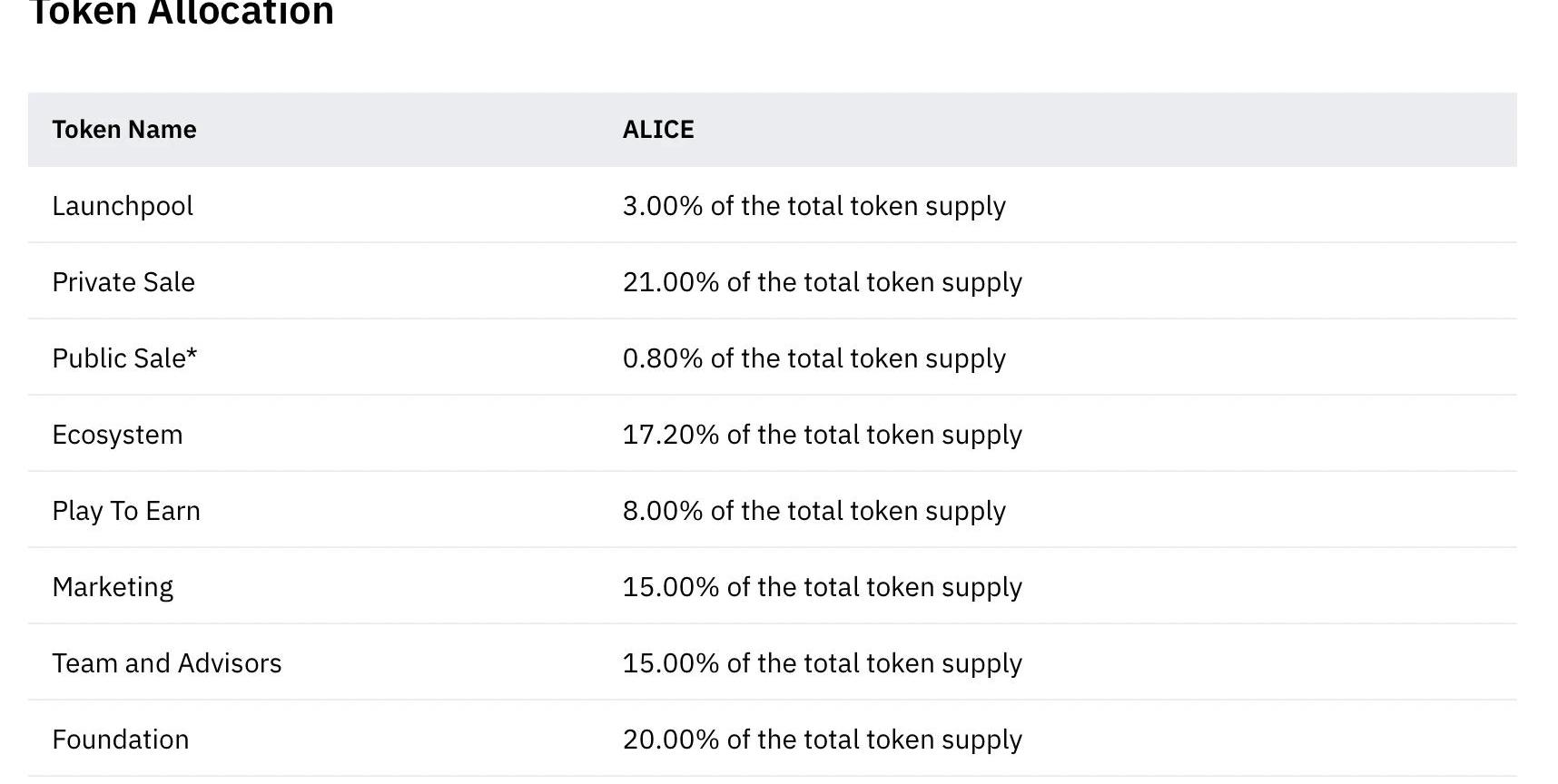Viewport: 1558px width, 784px height.
Task: Click the Team and Advisors 15.00% value
Action: pyautogui.click(x=822, y=663)
